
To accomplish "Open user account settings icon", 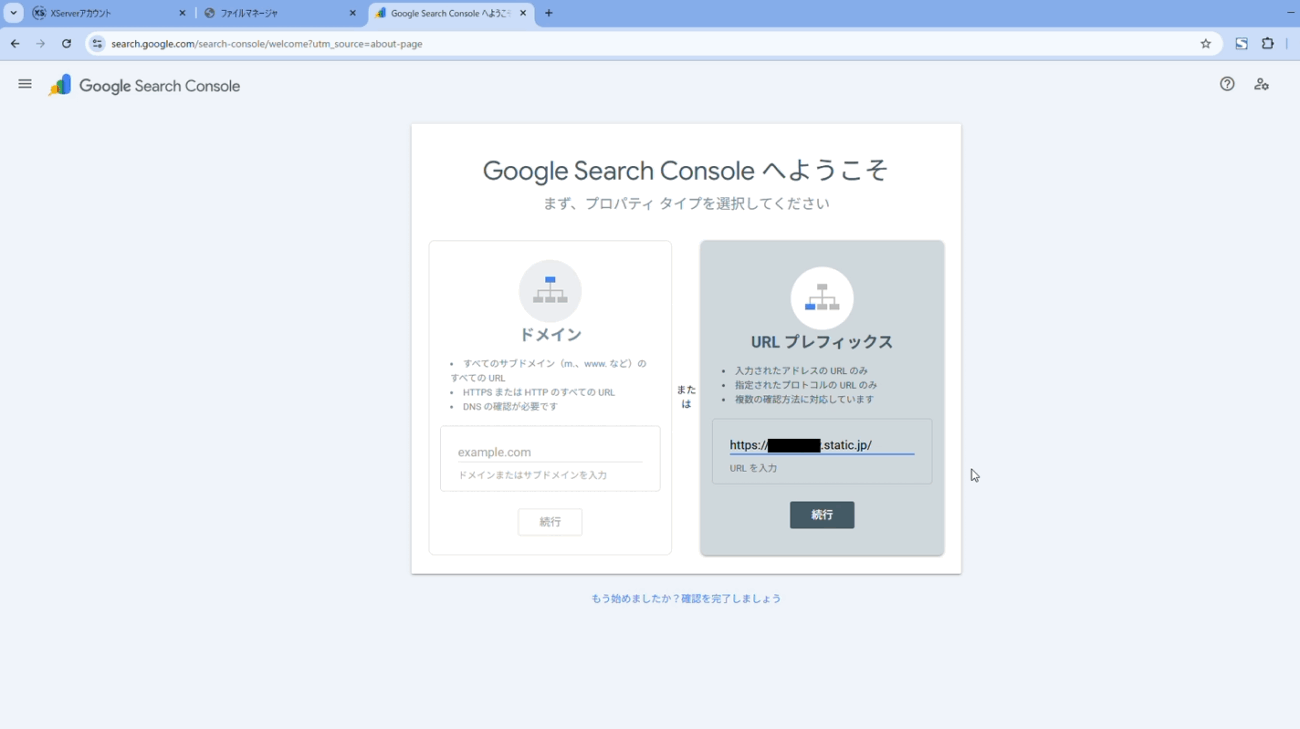I will (1261, 84).
